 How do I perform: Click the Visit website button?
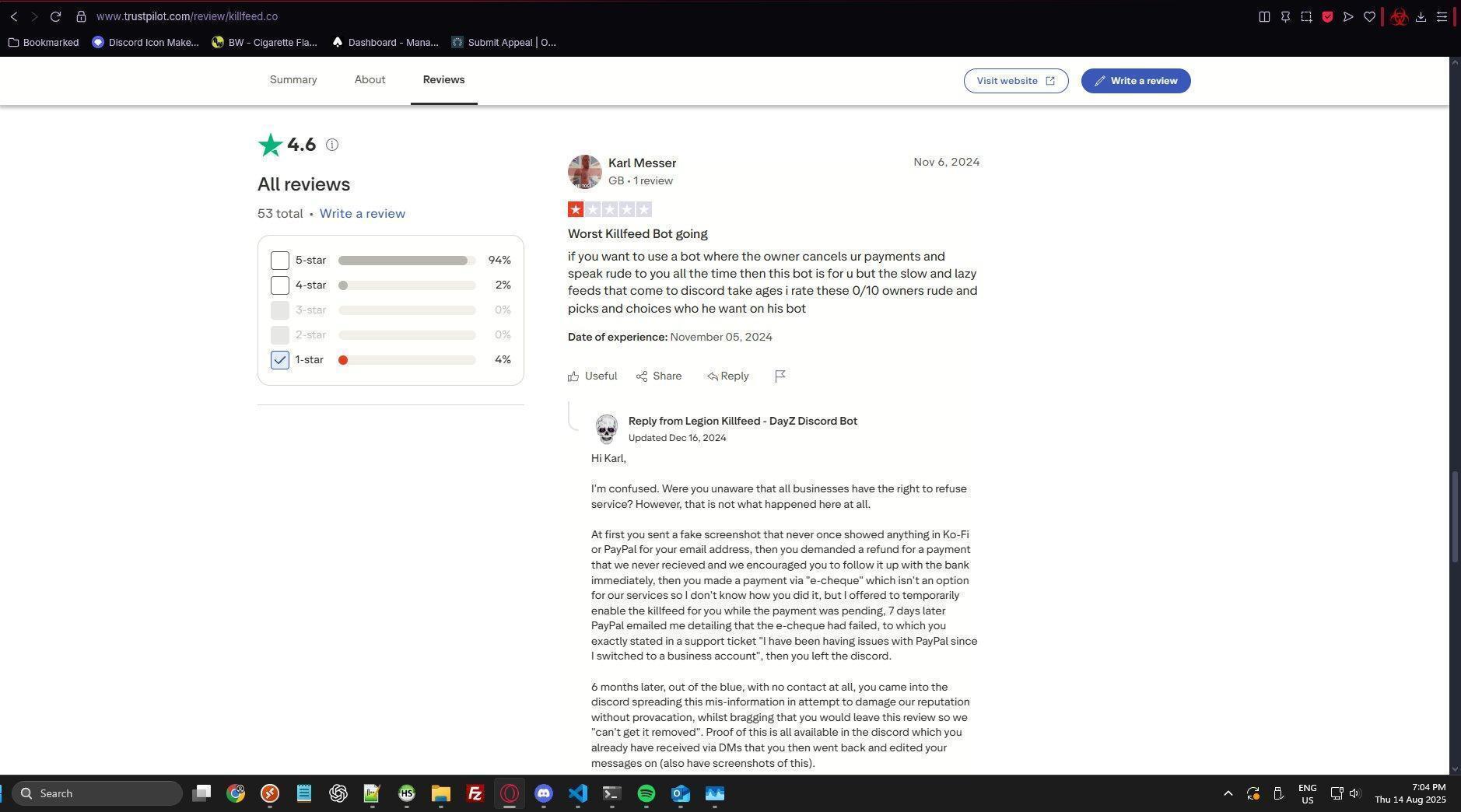[x=1016, y=81]
